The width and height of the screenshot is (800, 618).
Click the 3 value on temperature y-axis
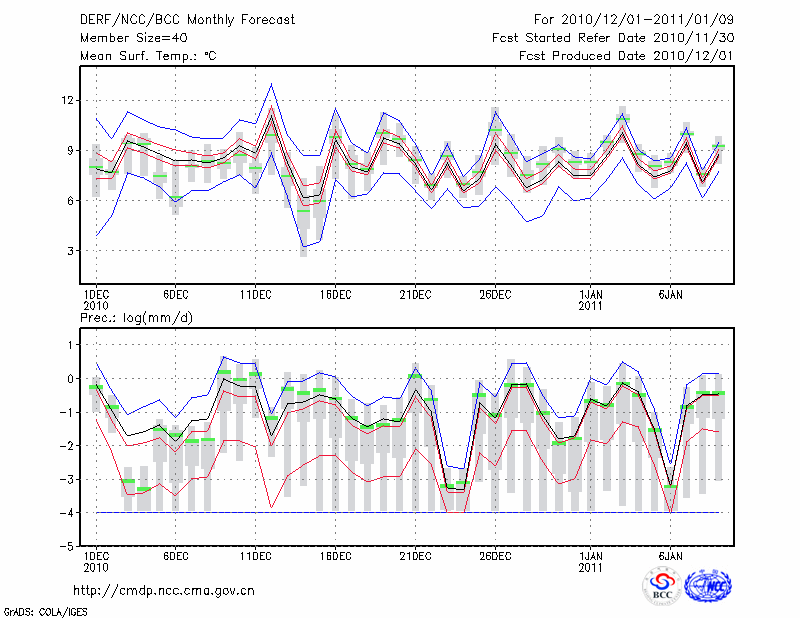click(71, 250)
